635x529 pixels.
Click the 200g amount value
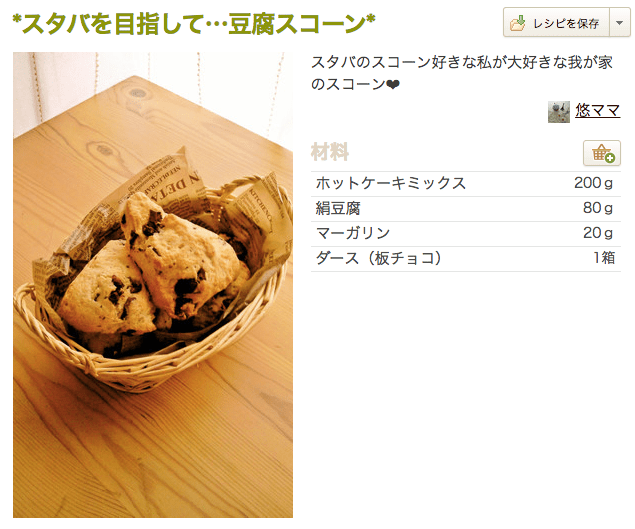593,183
